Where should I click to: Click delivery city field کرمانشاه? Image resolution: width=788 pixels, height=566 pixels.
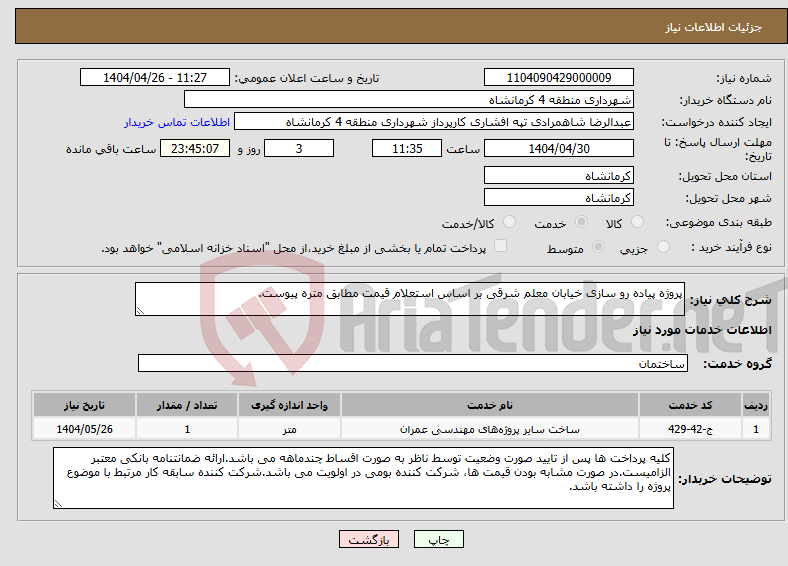pos(559,197)
